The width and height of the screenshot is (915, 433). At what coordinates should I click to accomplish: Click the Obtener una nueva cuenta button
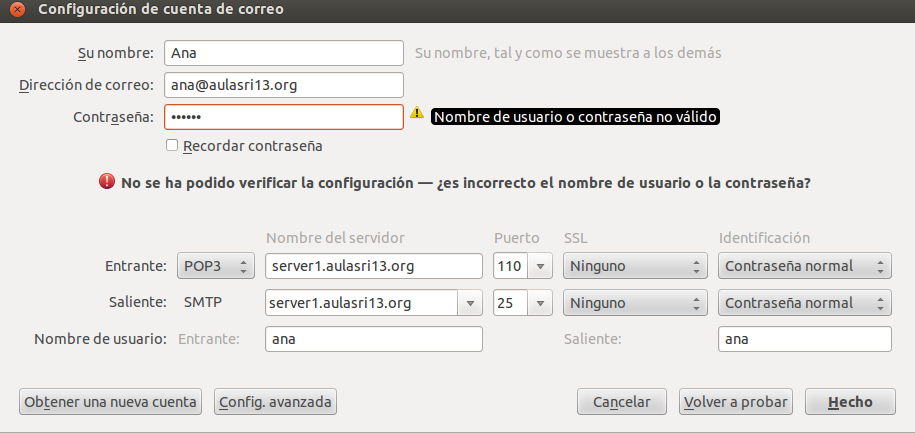click(x=110, y=401)
